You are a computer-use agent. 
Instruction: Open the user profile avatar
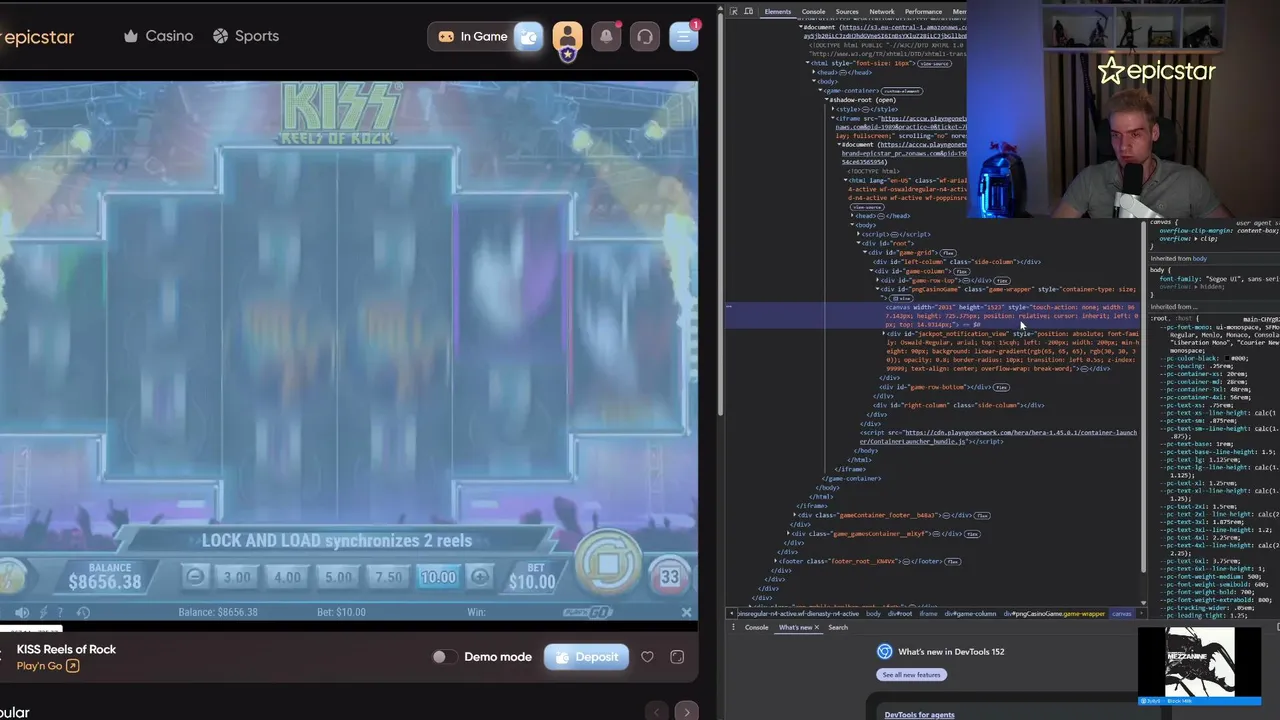(567, 37)
